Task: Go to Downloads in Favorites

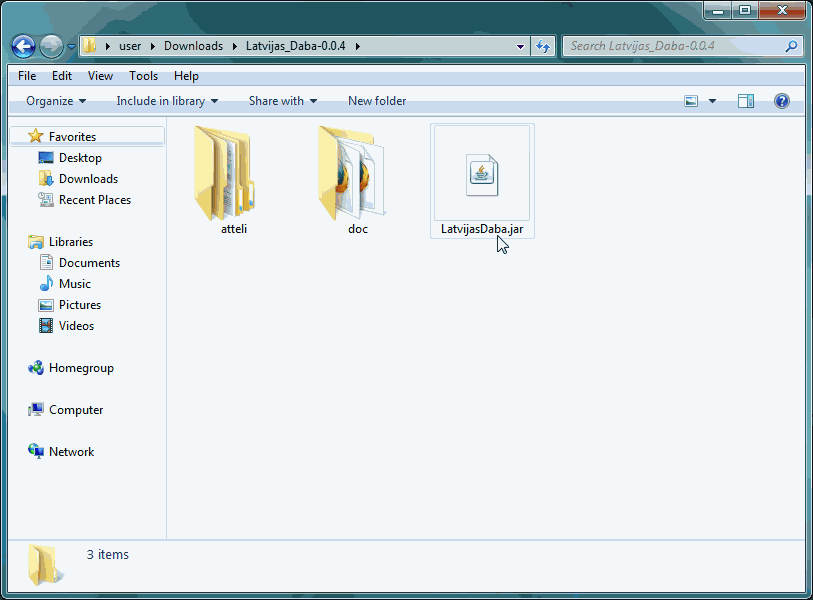Action: point(89,179)
